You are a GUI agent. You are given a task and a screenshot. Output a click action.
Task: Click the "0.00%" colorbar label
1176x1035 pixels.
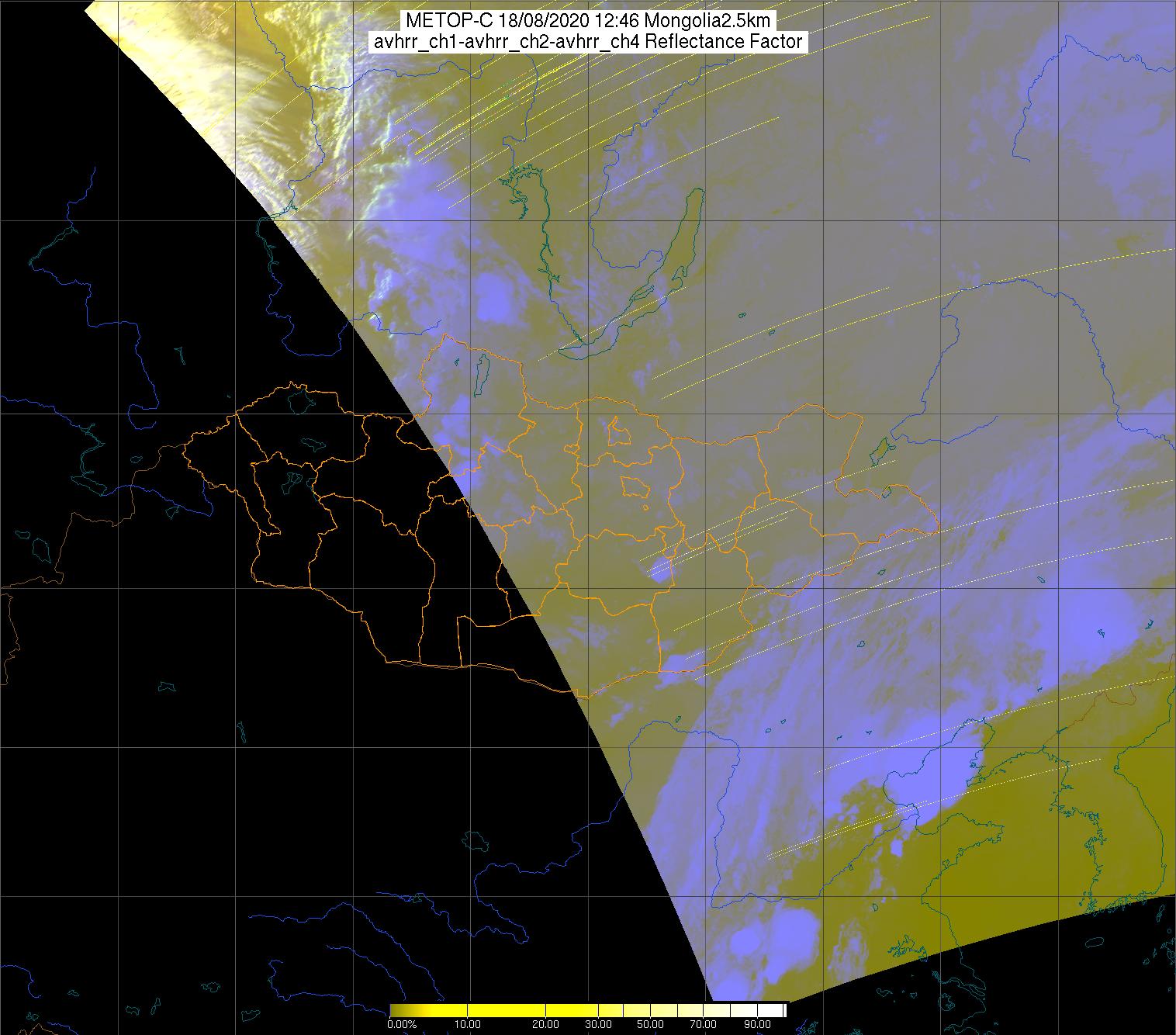(402, 1026)
